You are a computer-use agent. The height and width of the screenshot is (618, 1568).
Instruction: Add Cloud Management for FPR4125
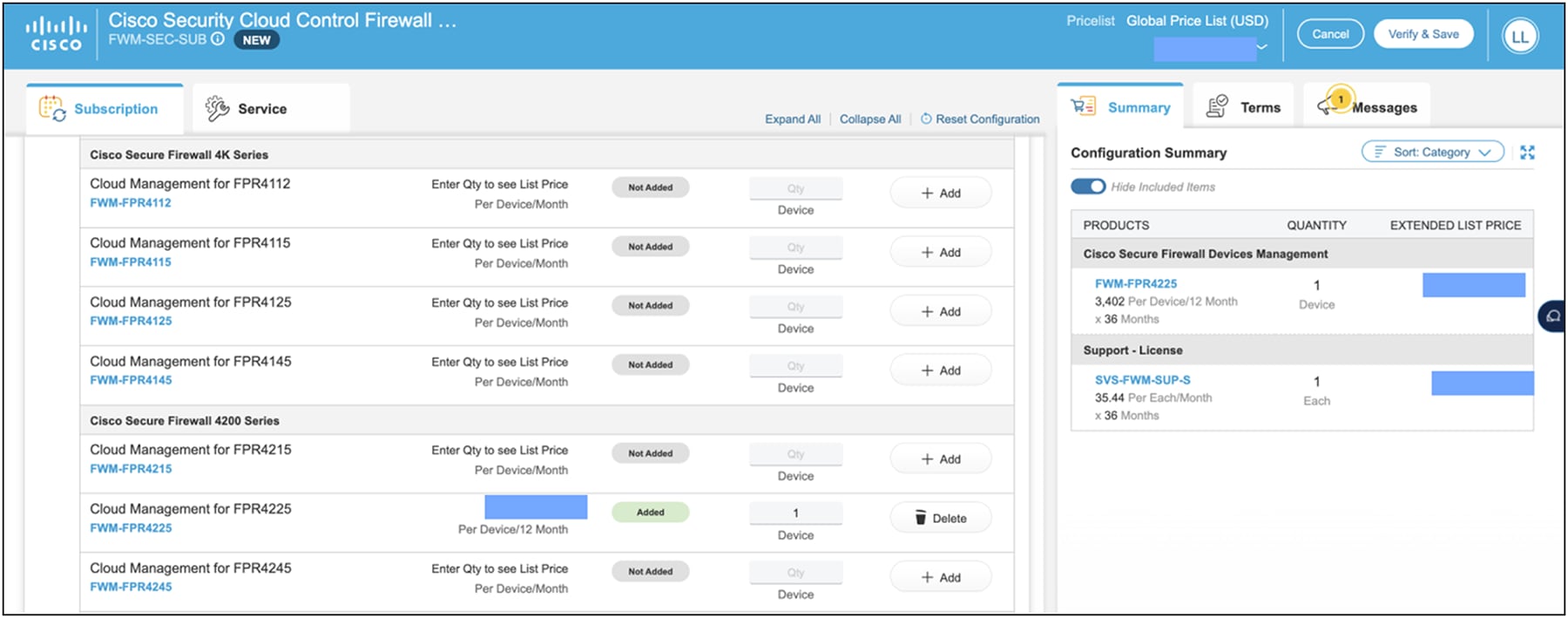point(941,311)
